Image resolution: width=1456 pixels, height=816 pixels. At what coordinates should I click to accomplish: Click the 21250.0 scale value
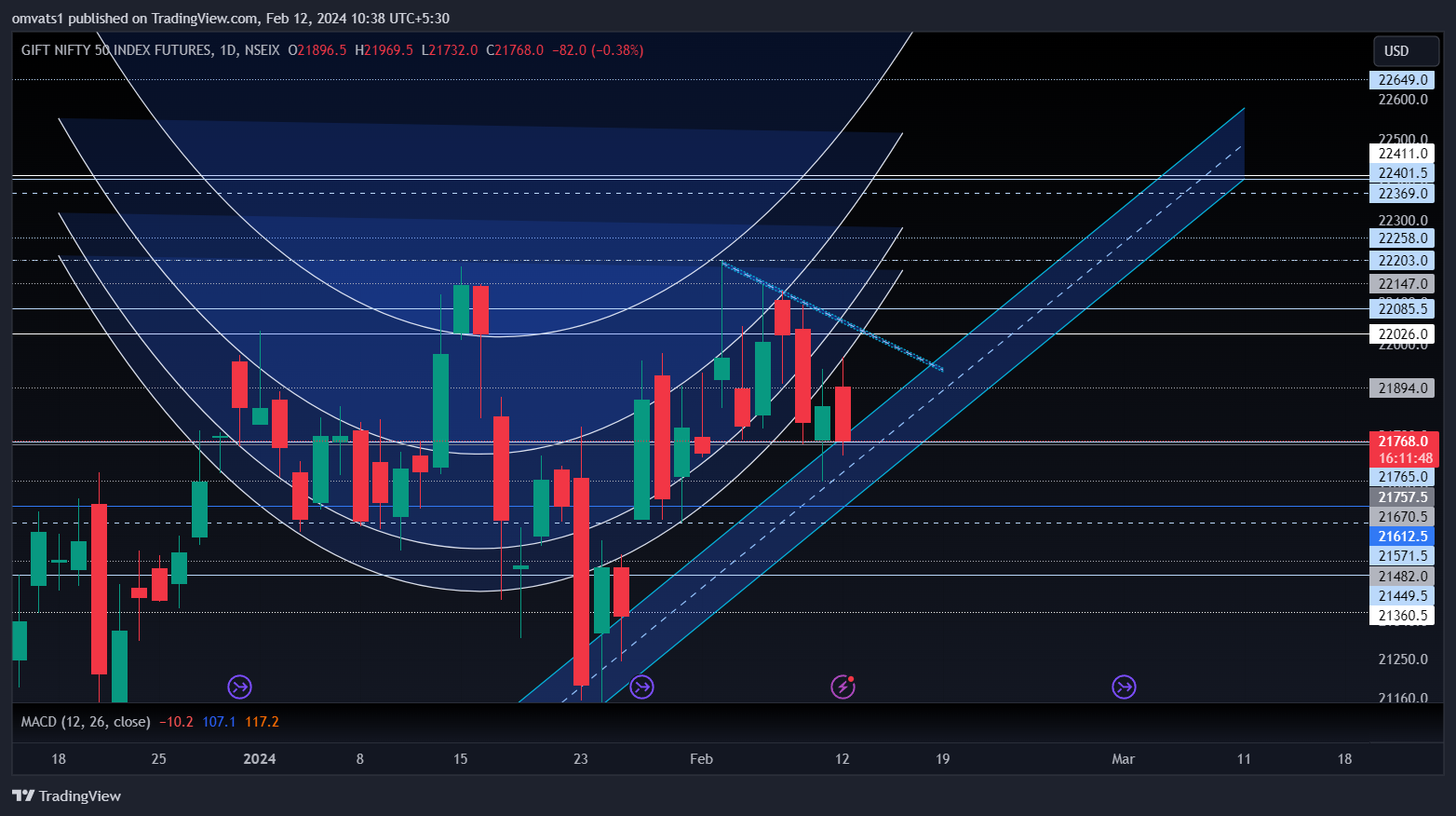pos(1403,660)
